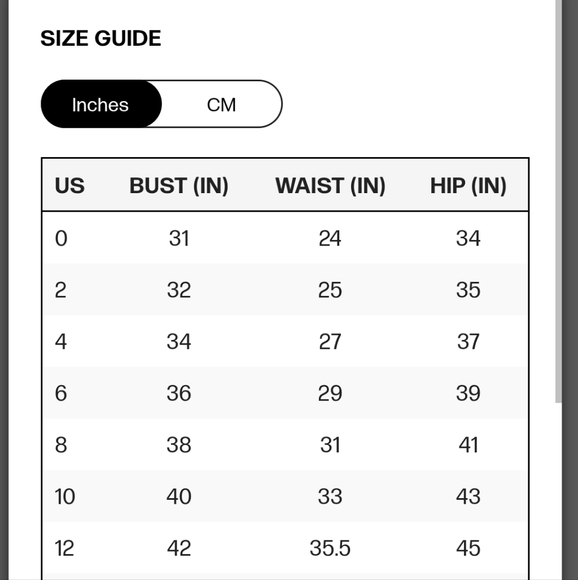The width and height of the screenshot is (578, 580).
Task: Select the US size 10 row label
Action: pos(65,496)
